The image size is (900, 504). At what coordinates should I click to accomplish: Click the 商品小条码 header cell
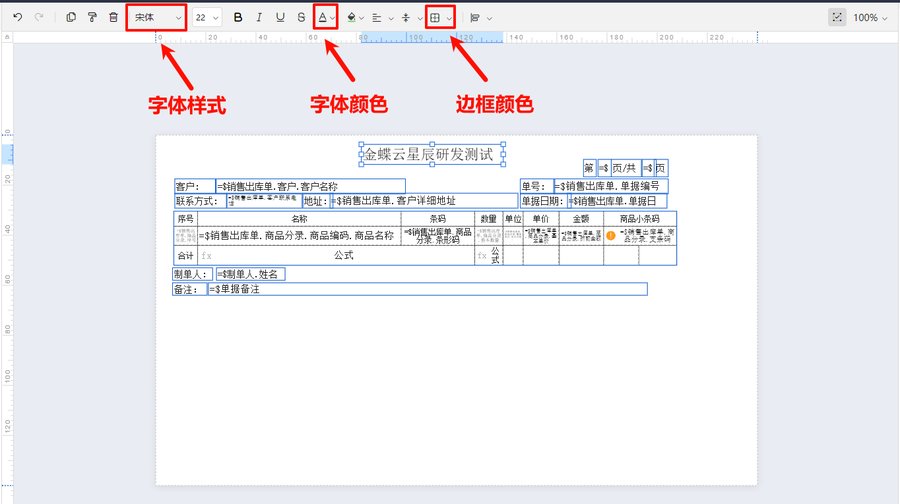point(639,219)
